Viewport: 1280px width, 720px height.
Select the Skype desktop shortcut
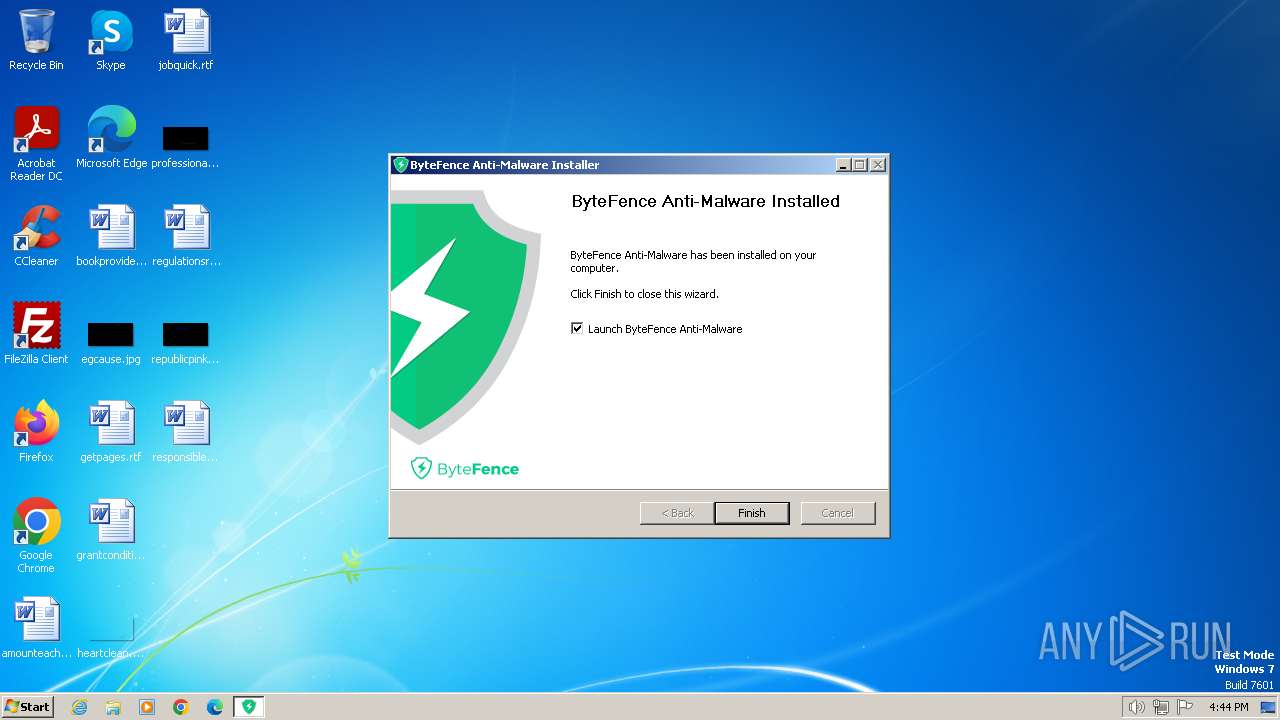[x=110, y=40]
